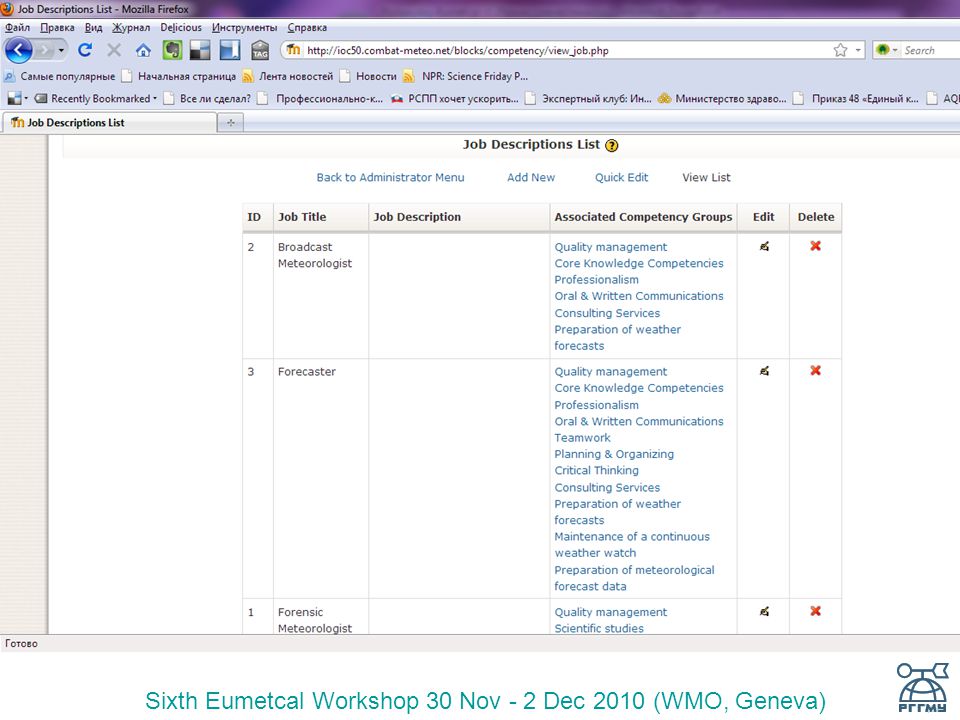This screenshot has width=960, height=720.
Task: Open the bookmarks toolbar leftmost dropdown icon
Action: coord(17,99)
